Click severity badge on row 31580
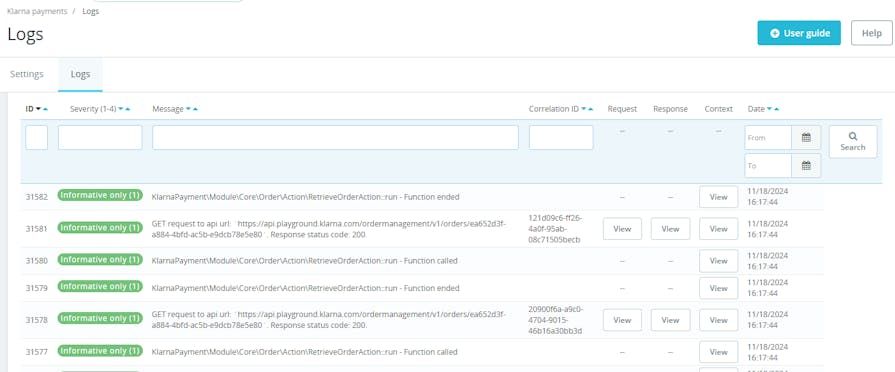The image size is (895, 372). pos(100,260)
